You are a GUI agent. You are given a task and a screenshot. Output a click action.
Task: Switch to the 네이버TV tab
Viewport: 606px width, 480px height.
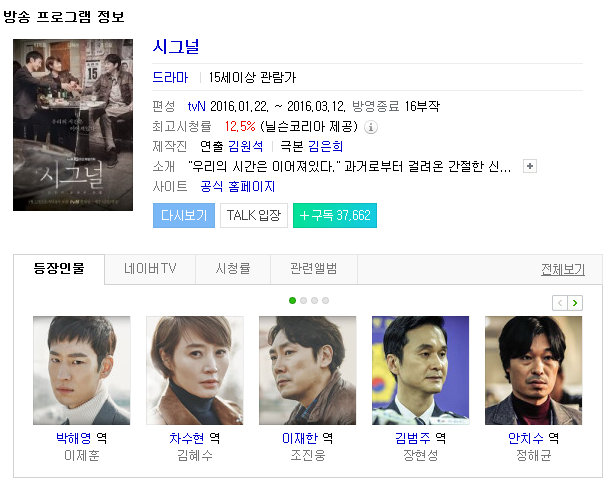(150, 269)
